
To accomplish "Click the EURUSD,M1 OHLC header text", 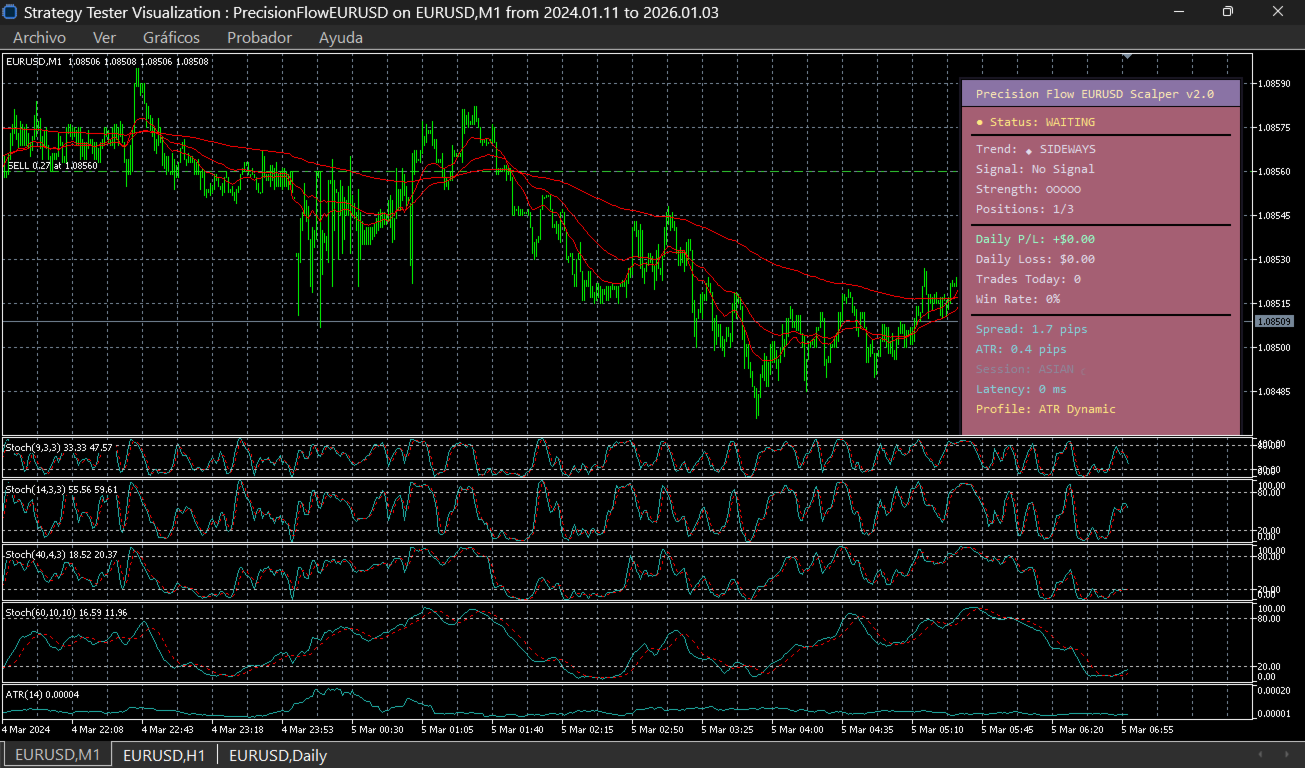I will (107, 61).
